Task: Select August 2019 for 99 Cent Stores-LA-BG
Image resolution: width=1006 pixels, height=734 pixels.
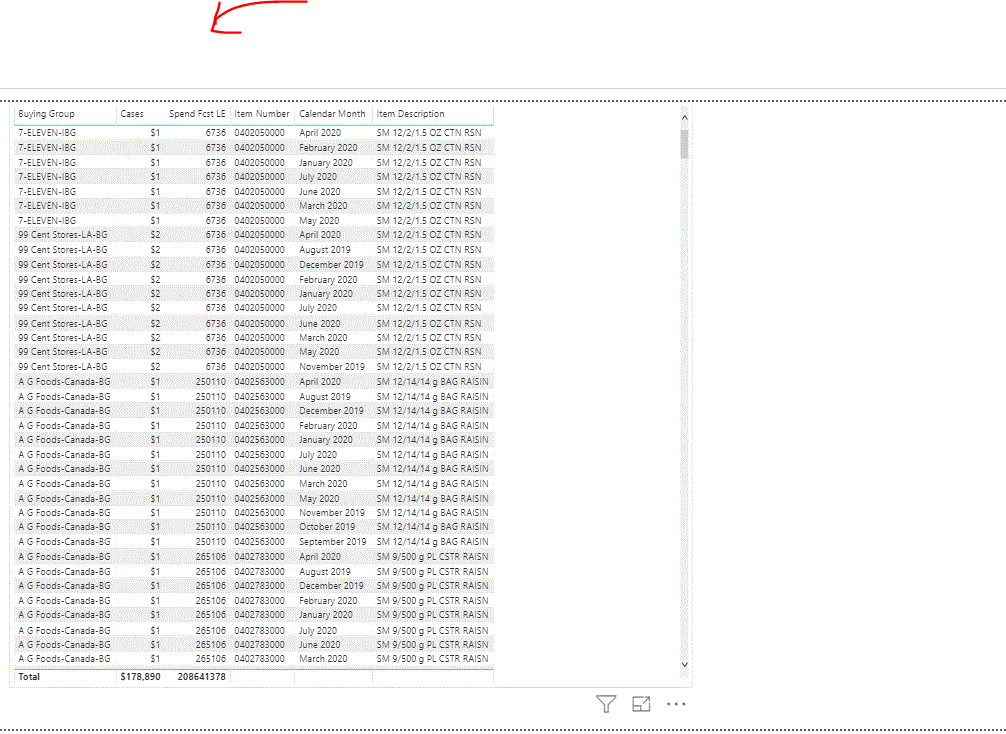Action: 325,250
